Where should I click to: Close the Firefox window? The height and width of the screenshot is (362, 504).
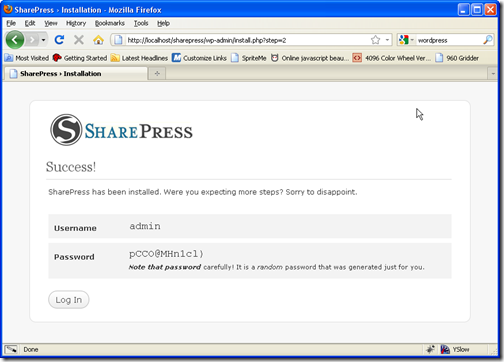click(491, 10)
